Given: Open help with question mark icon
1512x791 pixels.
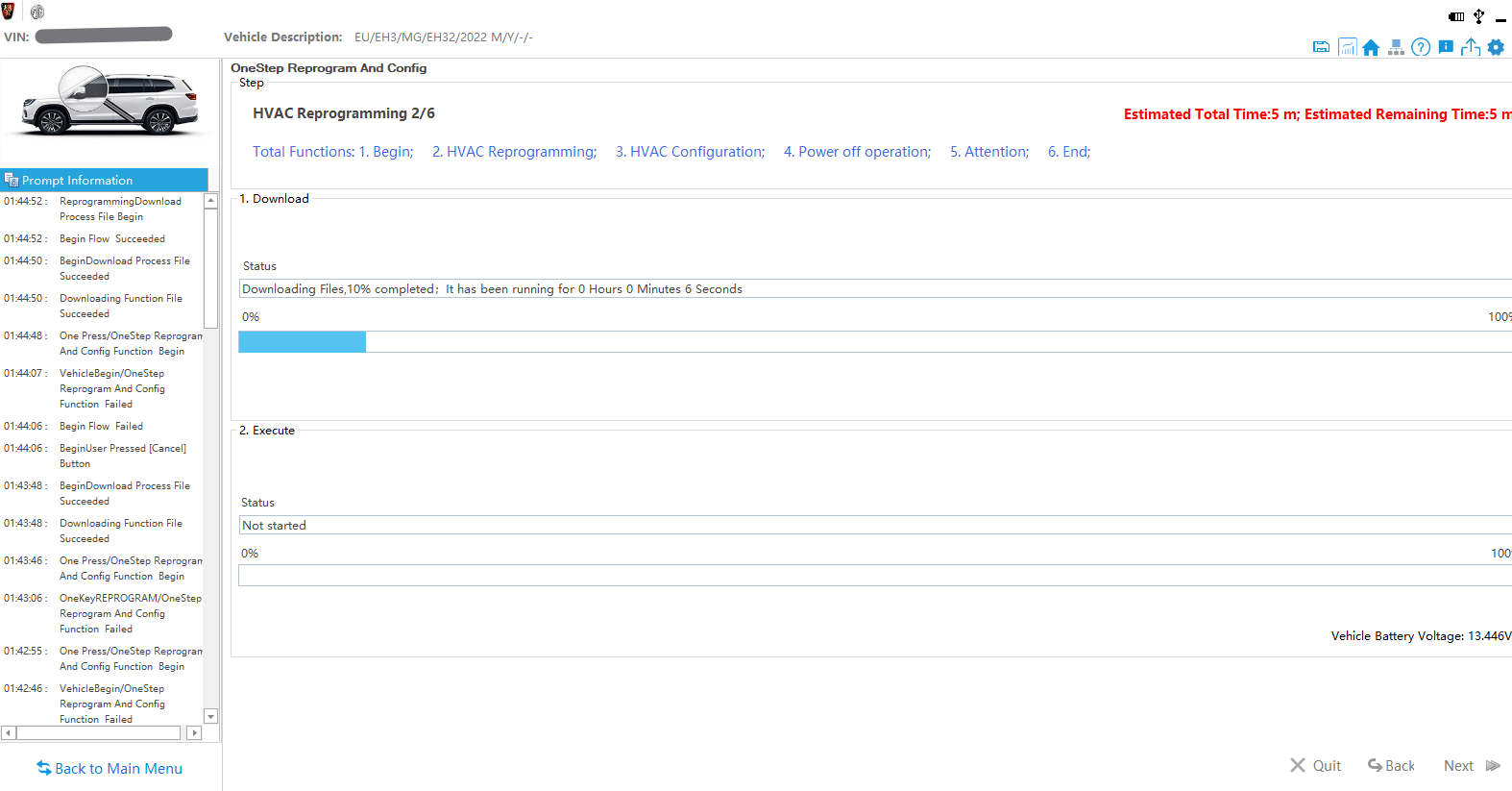Looking at the screenshot, I should point(1421,47).
